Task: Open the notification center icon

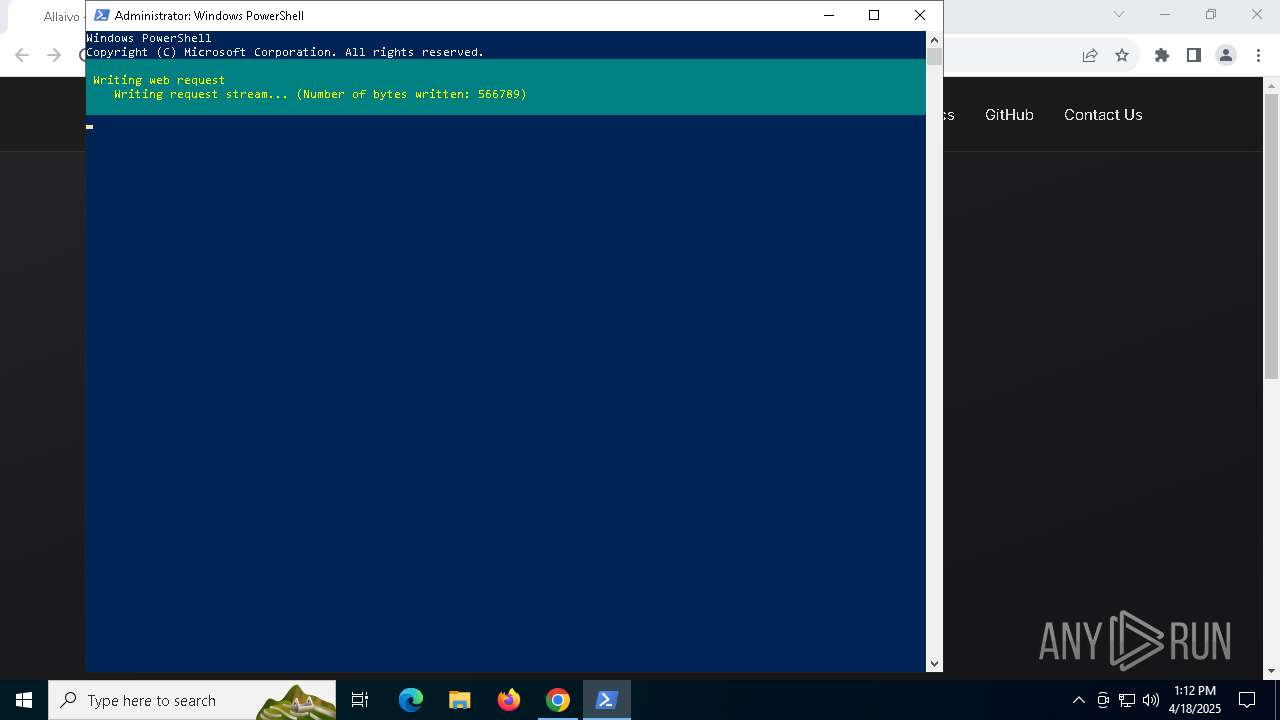Action: pos(1247,700)
